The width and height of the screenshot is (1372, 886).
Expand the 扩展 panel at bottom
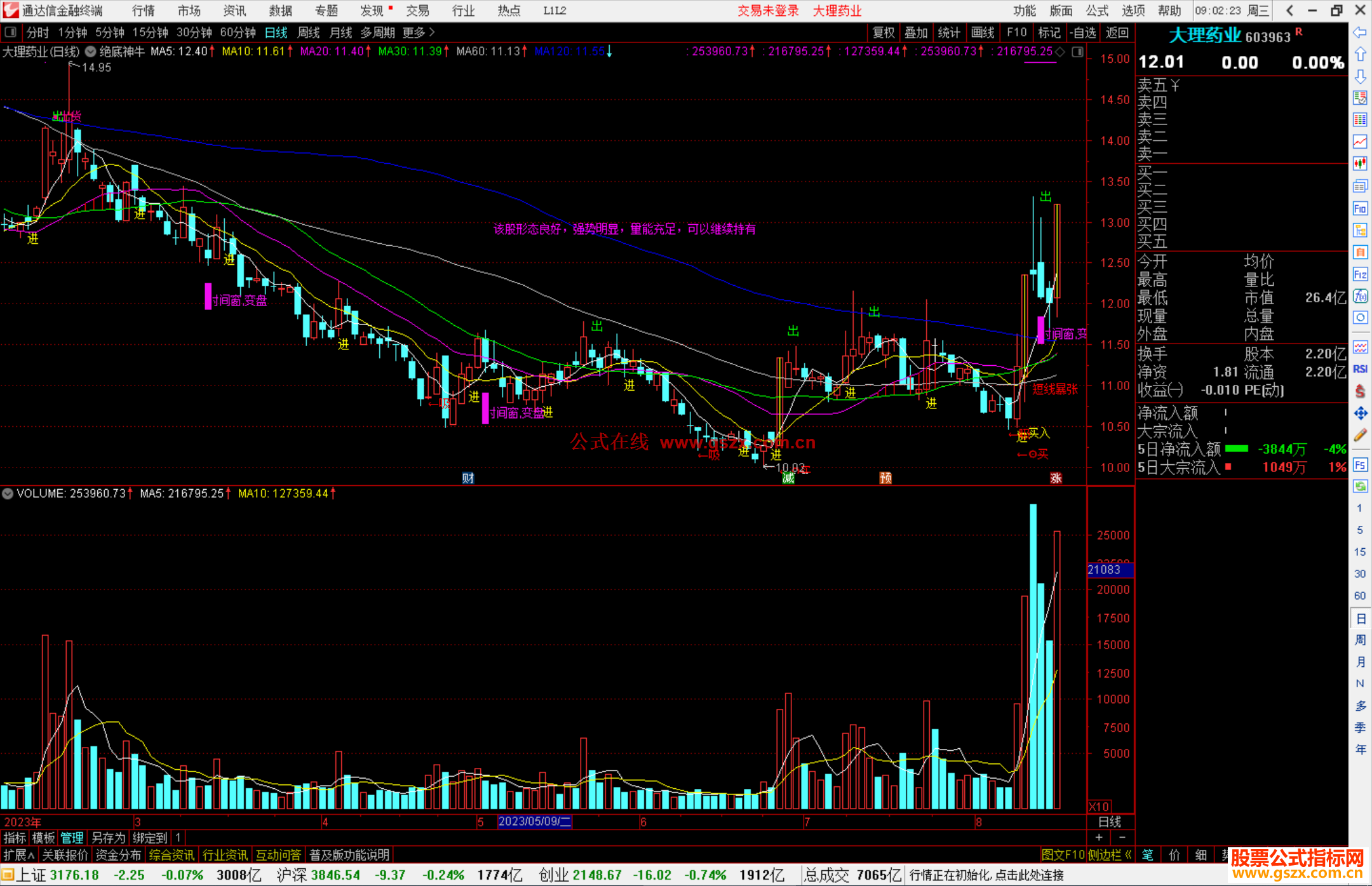tap(19, 855)
